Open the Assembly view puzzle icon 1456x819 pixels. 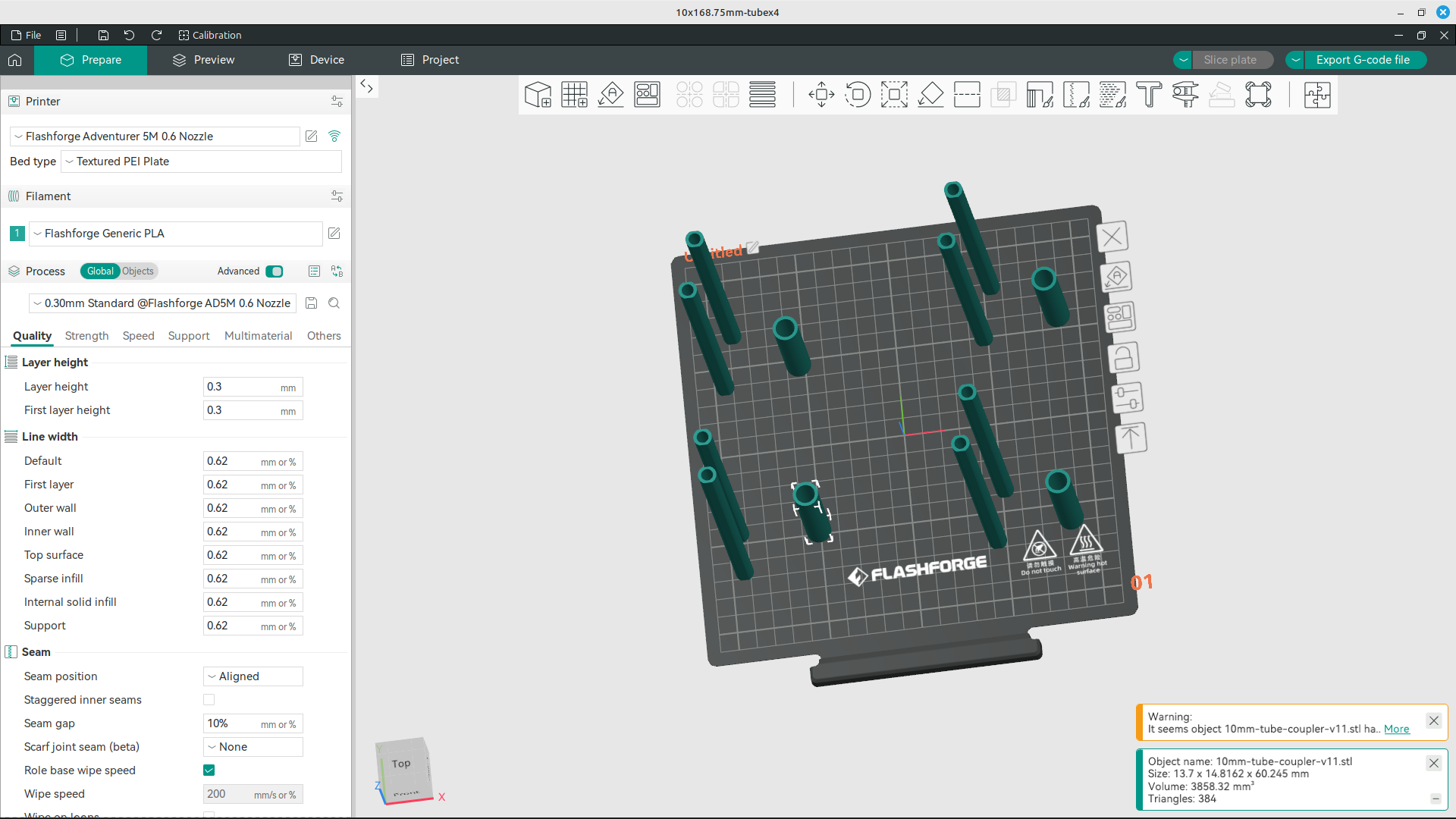tap(1317, 95)
